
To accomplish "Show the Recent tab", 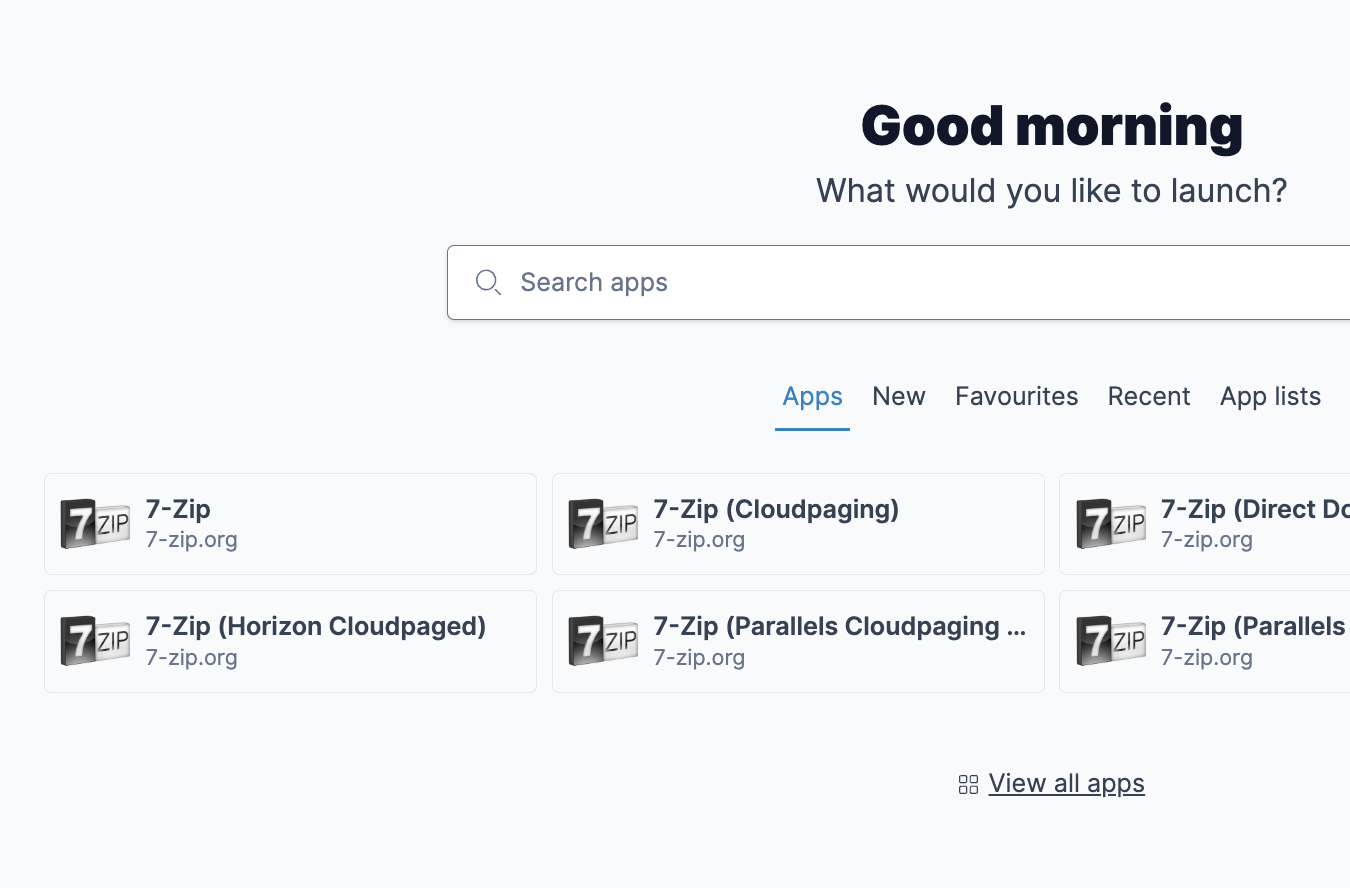I will (x=1148, y=397).
